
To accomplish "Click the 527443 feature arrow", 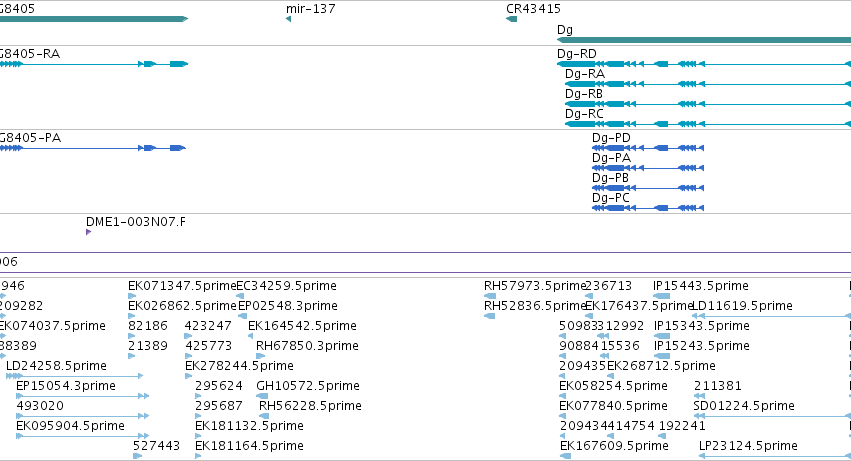I will 137,456.
